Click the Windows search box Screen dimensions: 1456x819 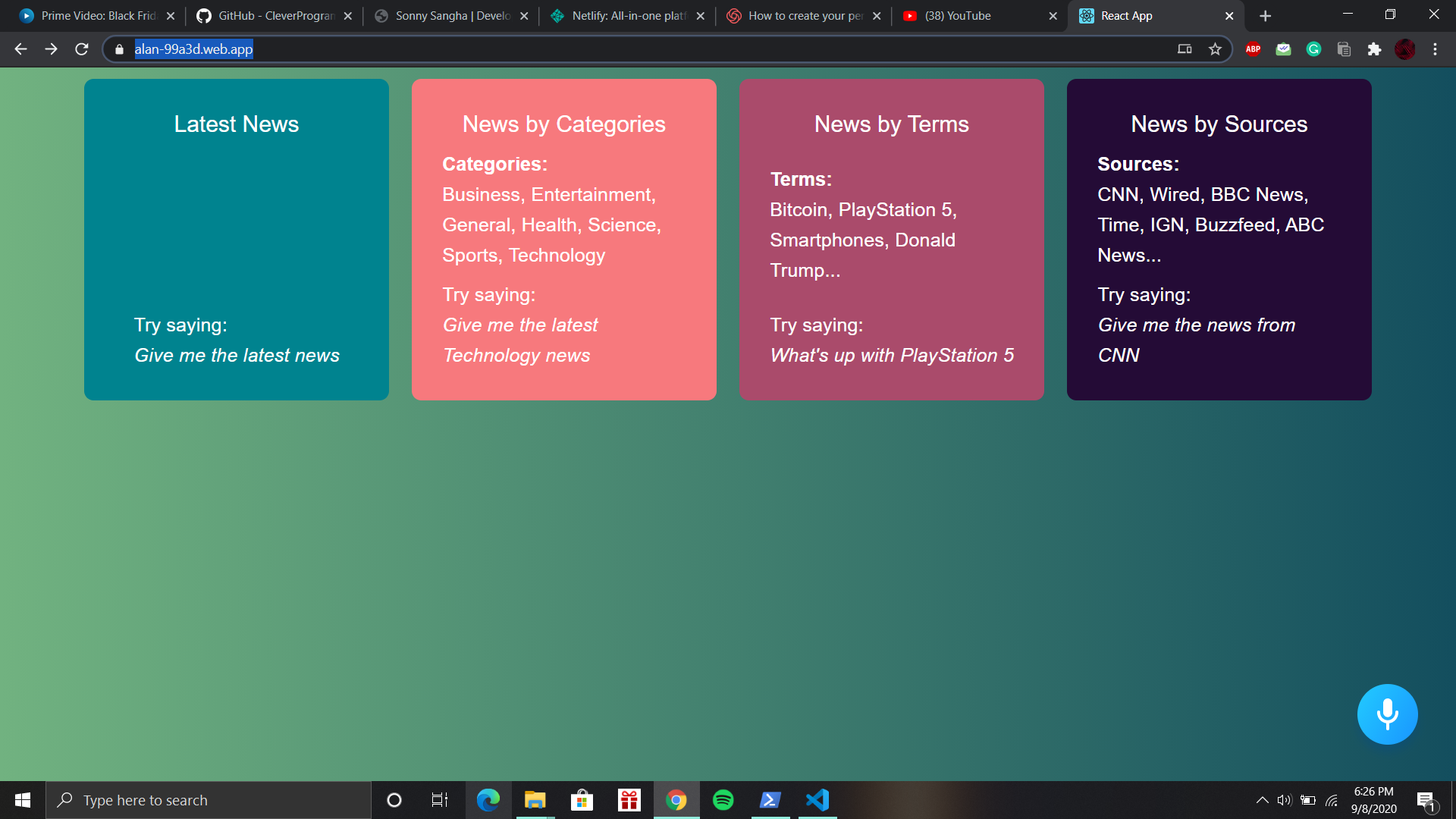(x=209, y=800)
